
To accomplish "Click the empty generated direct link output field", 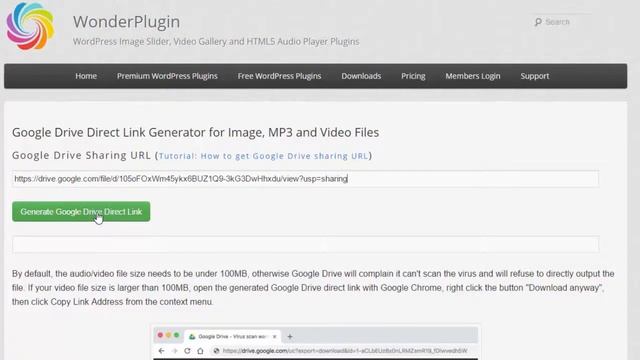I will click(306, 244).
